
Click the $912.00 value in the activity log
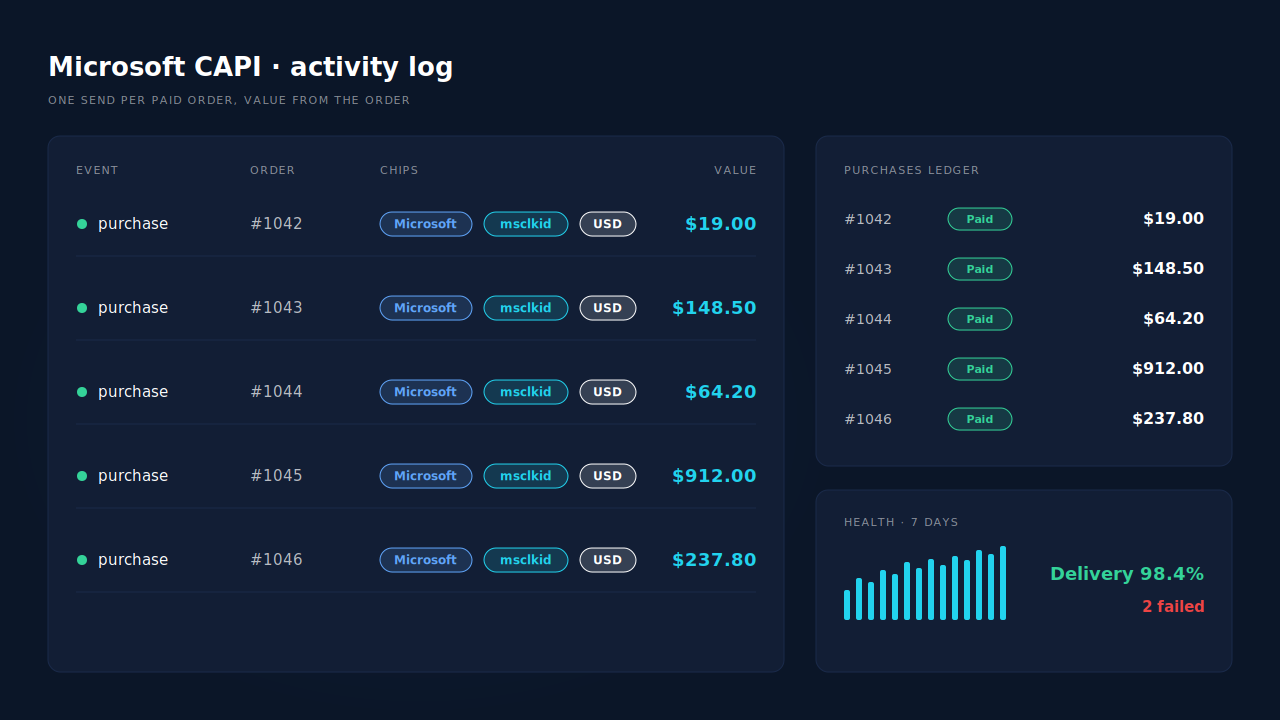pos(714,476)
